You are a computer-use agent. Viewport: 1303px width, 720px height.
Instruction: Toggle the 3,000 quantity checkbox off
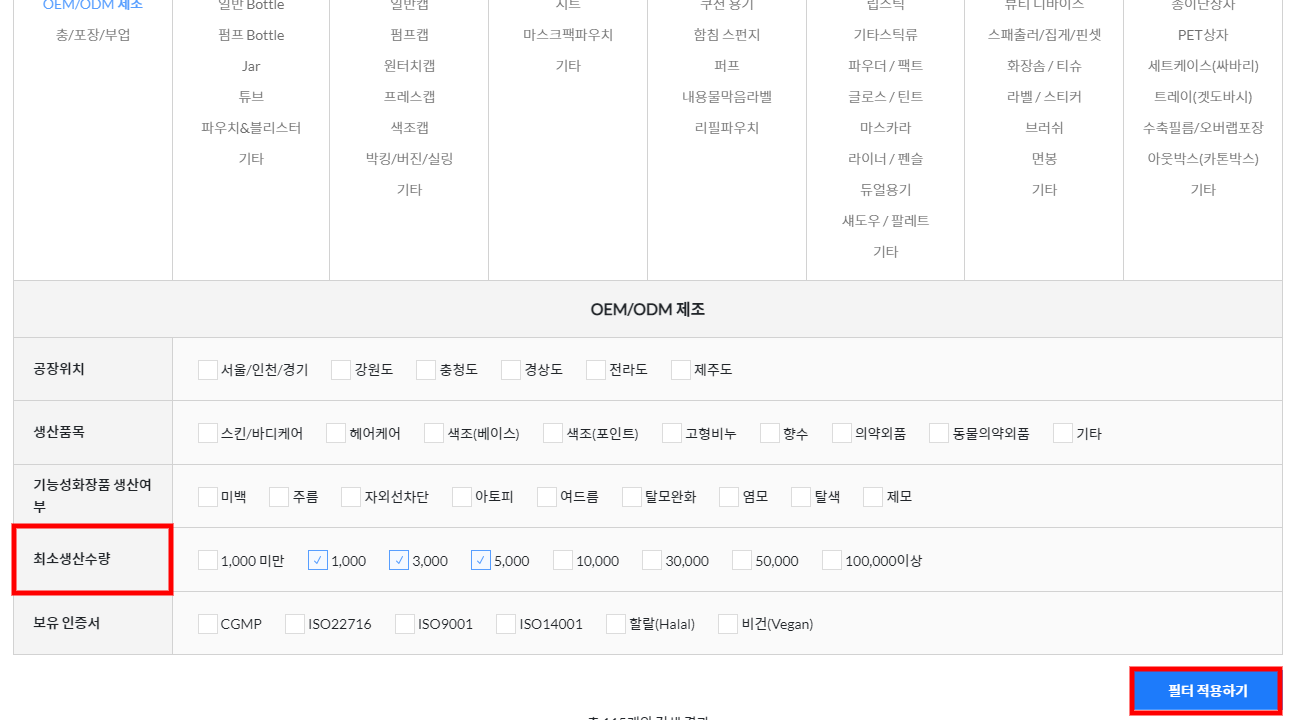click(x=399, y=561)
